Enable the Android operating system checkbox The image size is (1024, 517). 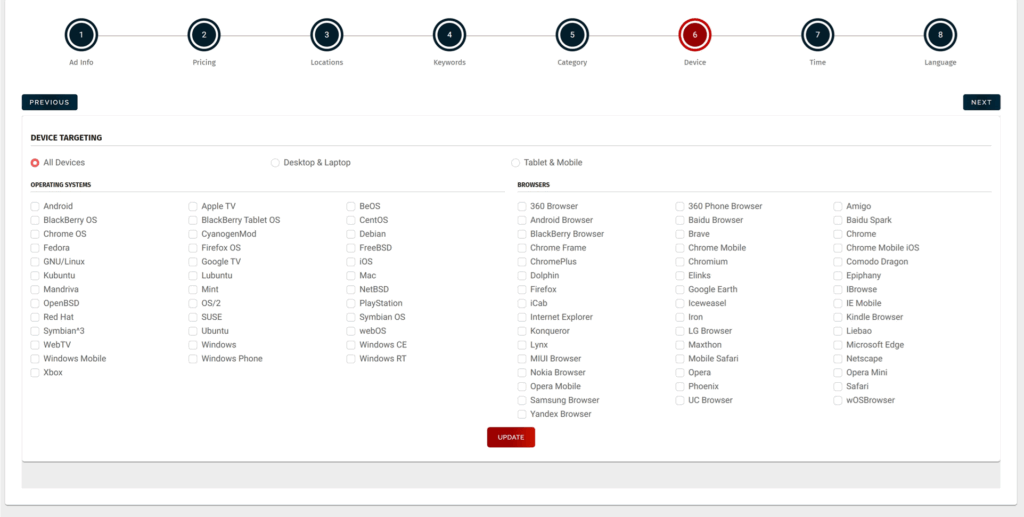tap(36, 206)
